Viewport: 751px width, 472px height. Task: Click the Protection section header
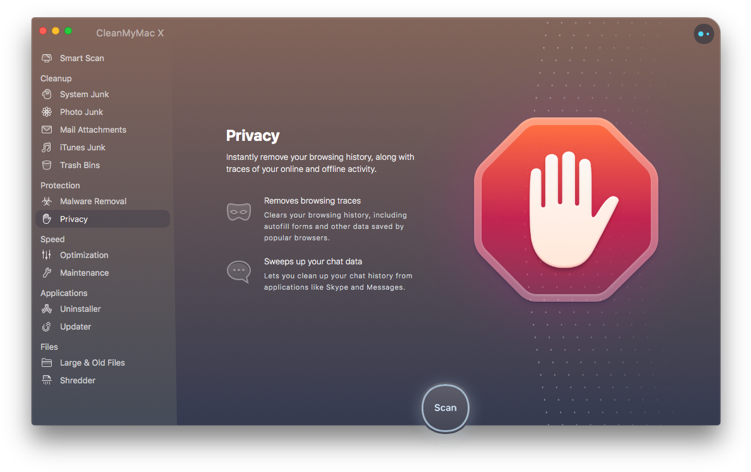pos(60,185)
